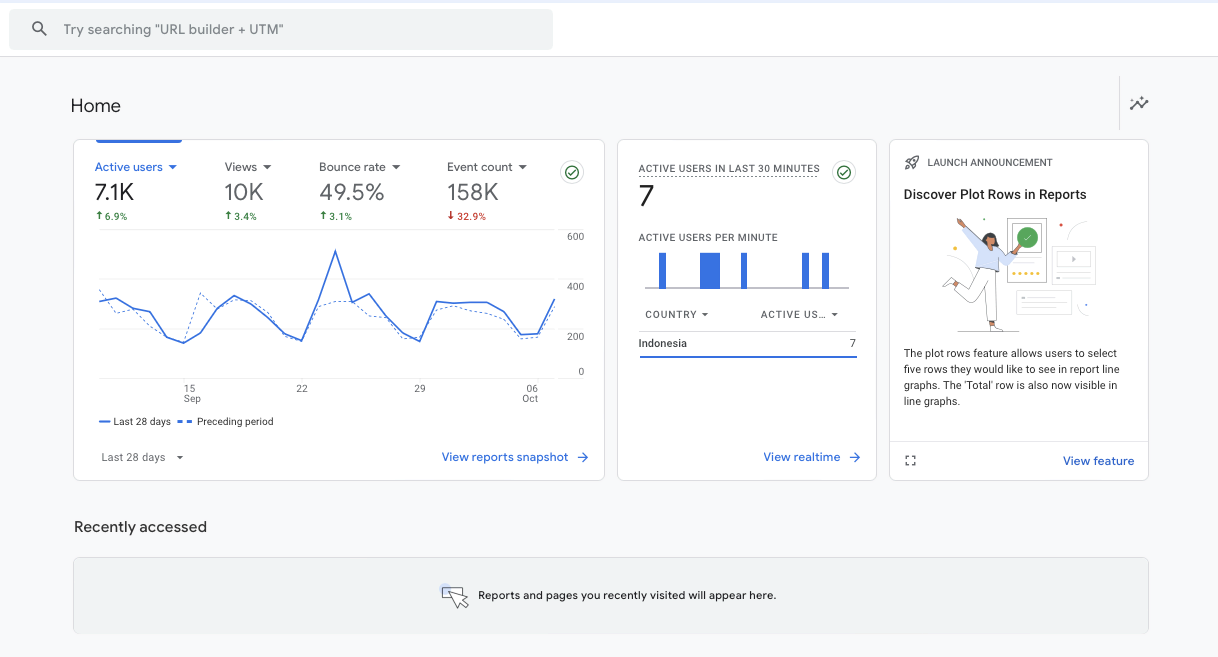The height and width of the screenshot is (657, 1218).
Task: Open the Country dimension dropdown
Action: [677, 314]
